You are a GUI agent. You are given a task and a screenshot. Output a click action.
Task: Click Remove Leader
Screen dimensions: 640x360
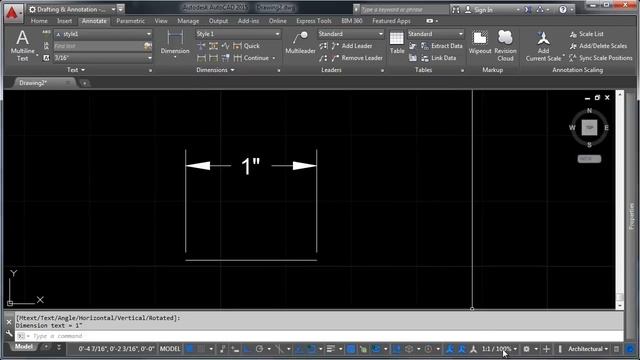click(x=357, y=58)
